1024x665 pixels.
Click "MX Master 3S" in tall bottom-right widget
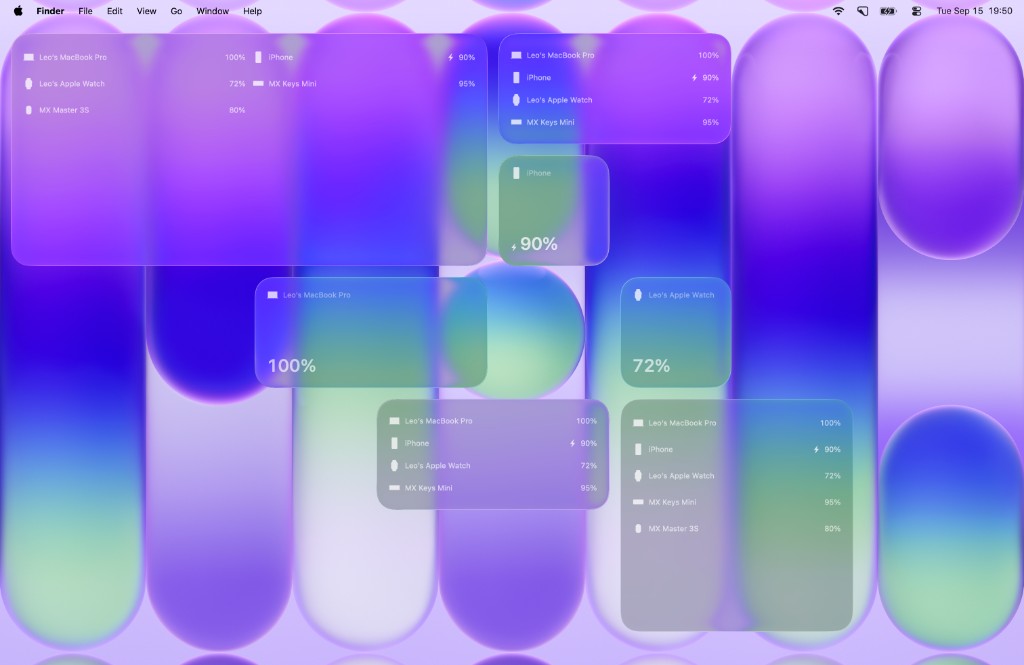pyautogui.click(x=673, y=528)
